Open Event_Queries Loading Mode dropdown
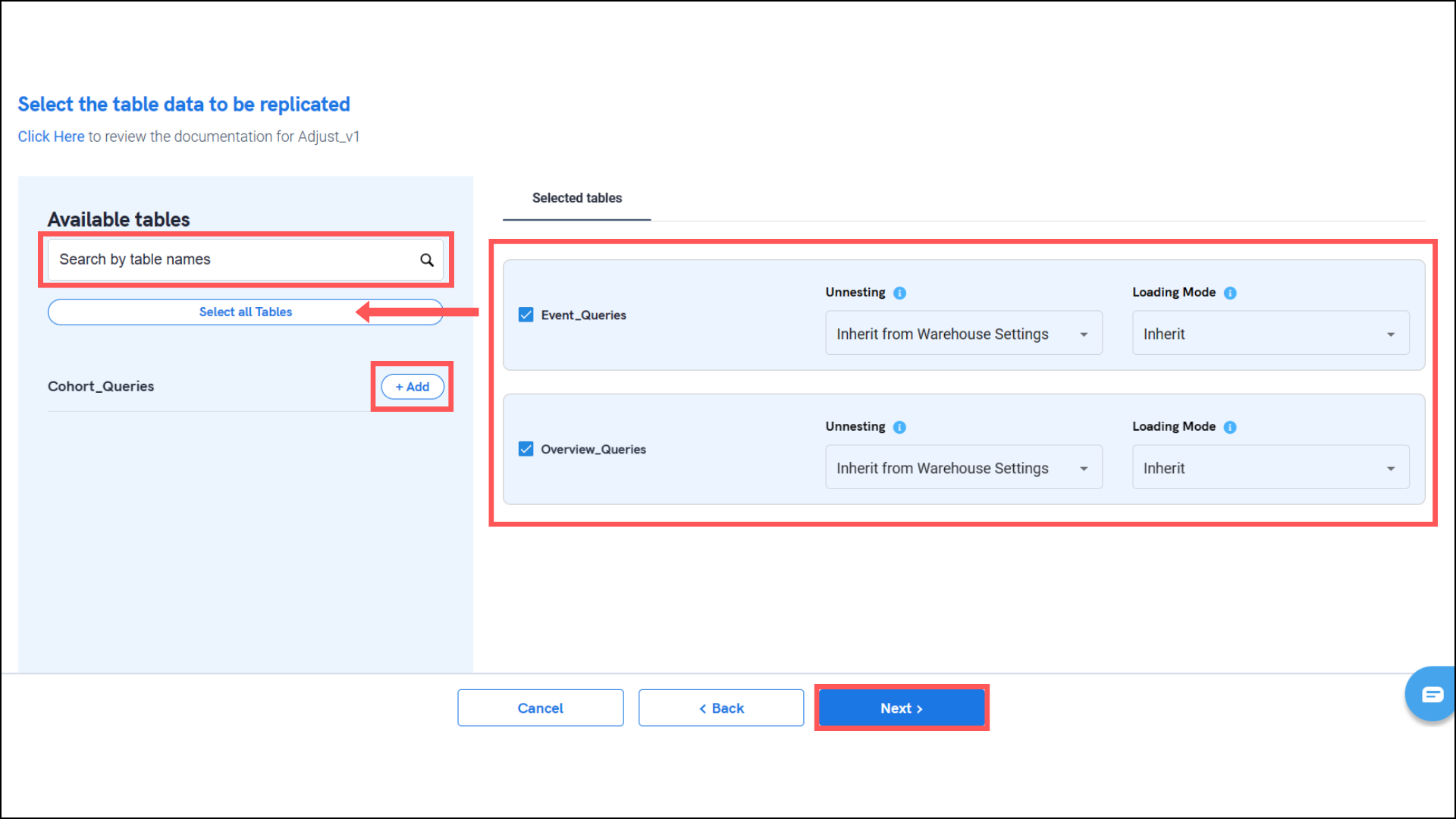1456x819 pixels. (x=1270, y=334)
